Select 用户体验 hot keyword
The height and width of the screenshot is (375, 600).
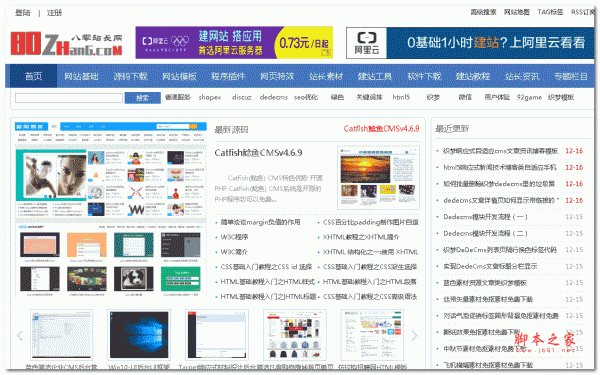pyautogui.click(x=497, y=97)
